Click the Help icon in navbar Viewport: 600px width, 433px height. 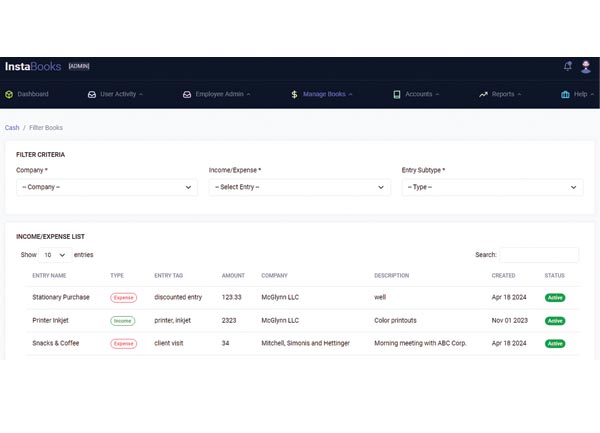click(565, 95)
